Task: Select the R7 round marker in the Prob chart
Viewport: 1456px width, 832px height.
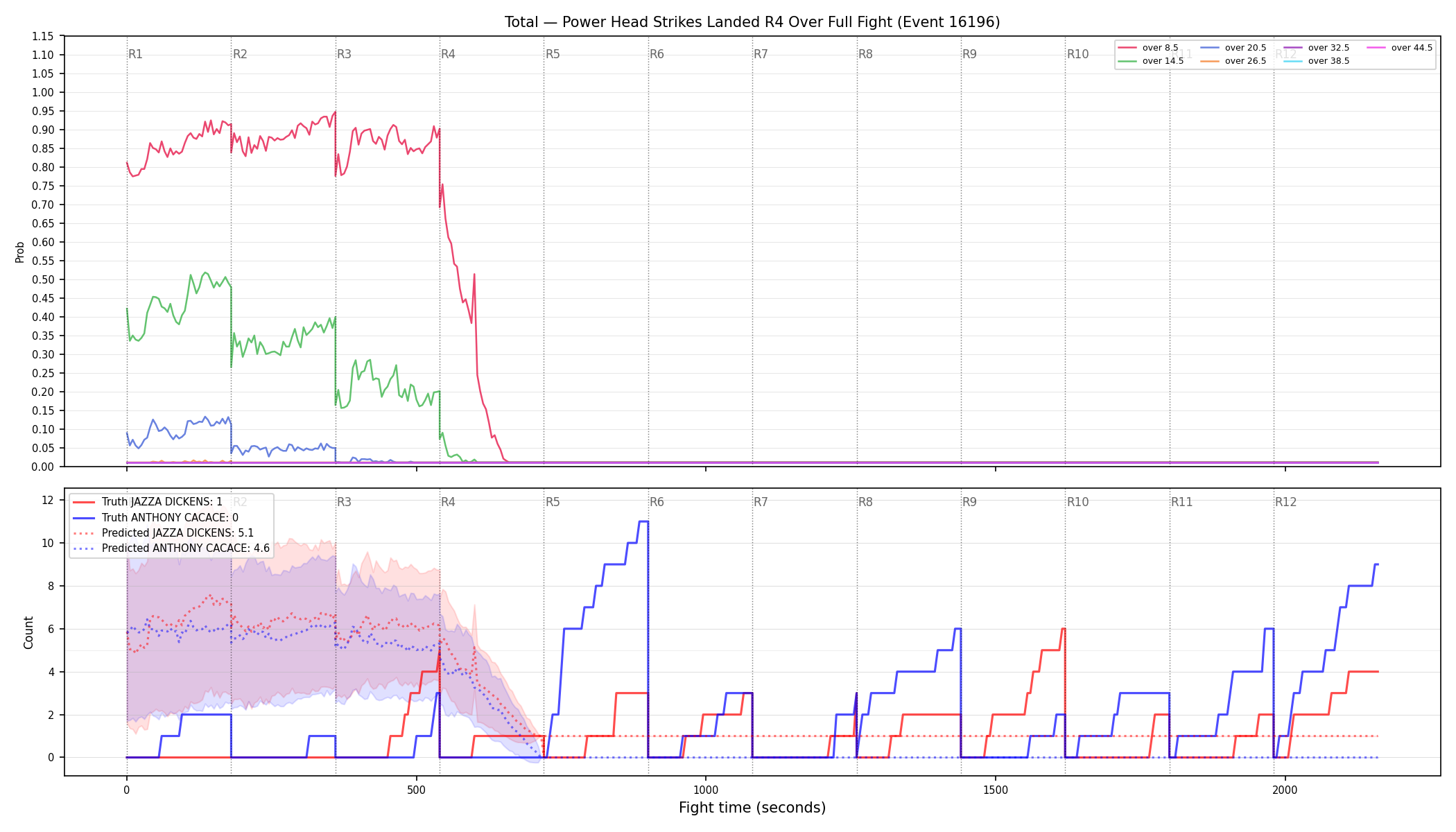Action: point(761,54)
